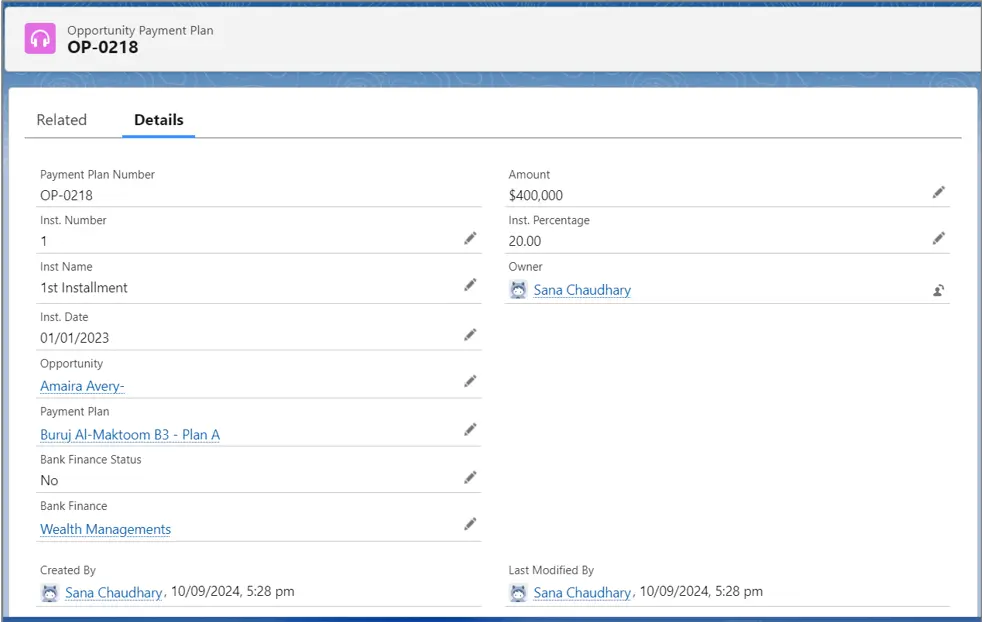Switch to the Related tab

pos(62,120)
